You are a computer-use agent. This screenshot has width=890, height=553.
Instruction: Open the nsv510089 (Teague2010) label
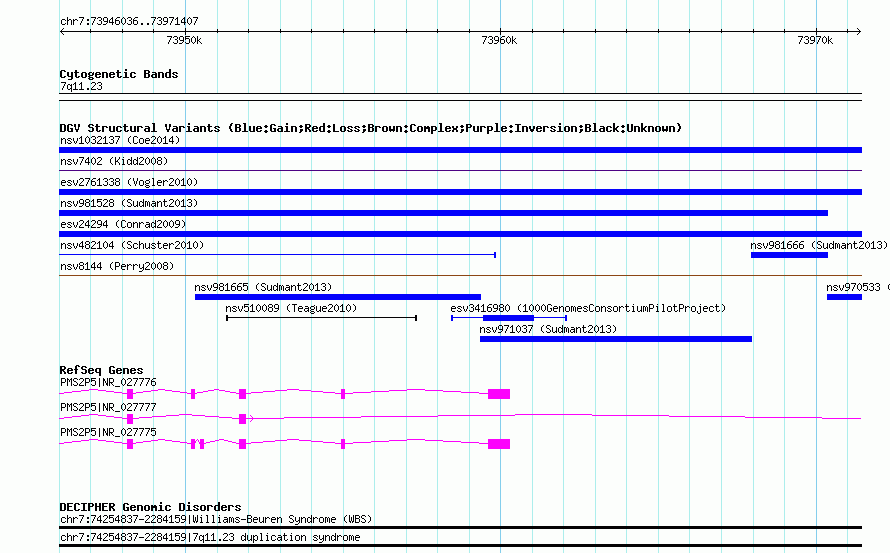click(291, 308)
